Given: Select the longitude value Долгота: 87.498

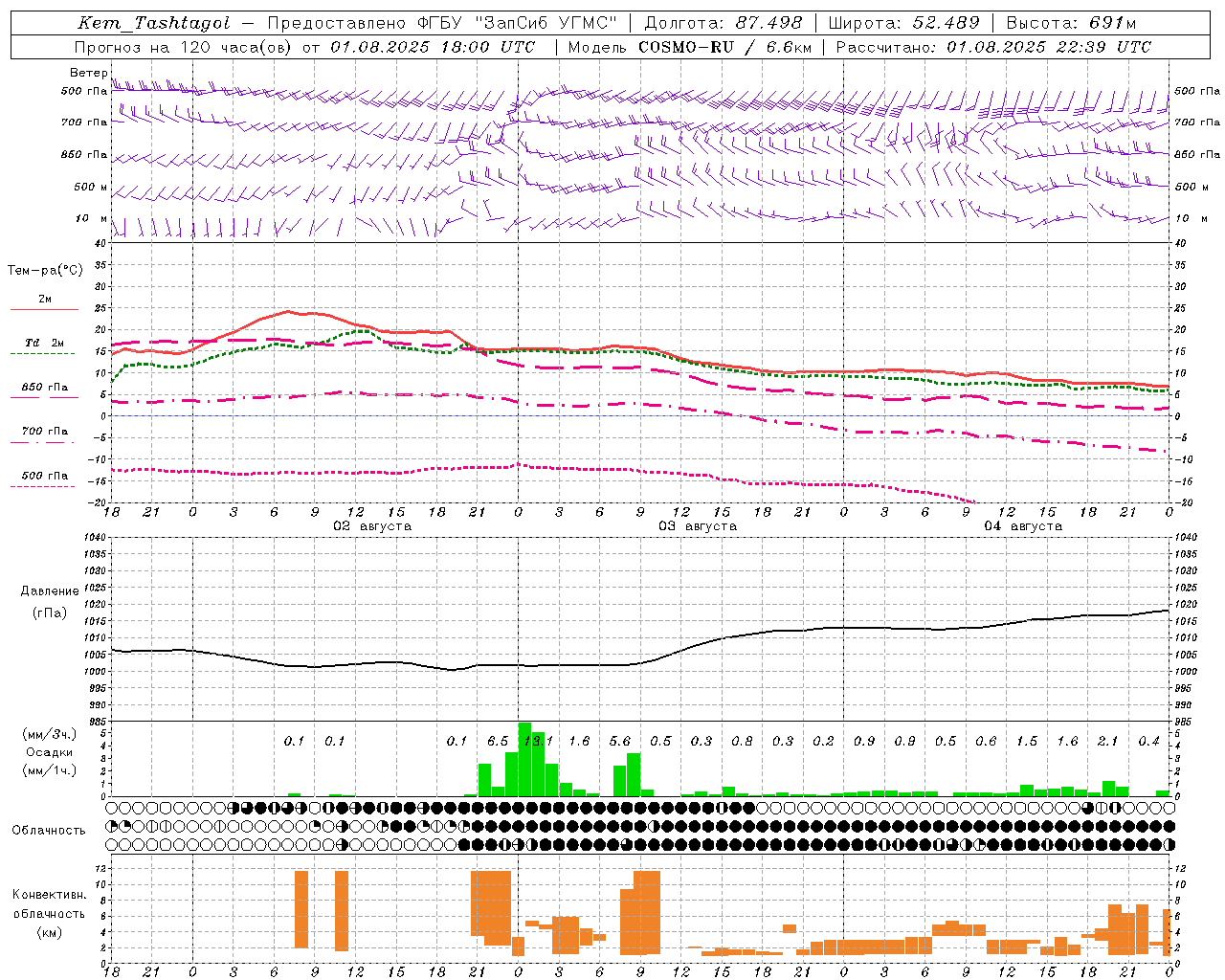Looking at the screenshot, I should [724, 23].
